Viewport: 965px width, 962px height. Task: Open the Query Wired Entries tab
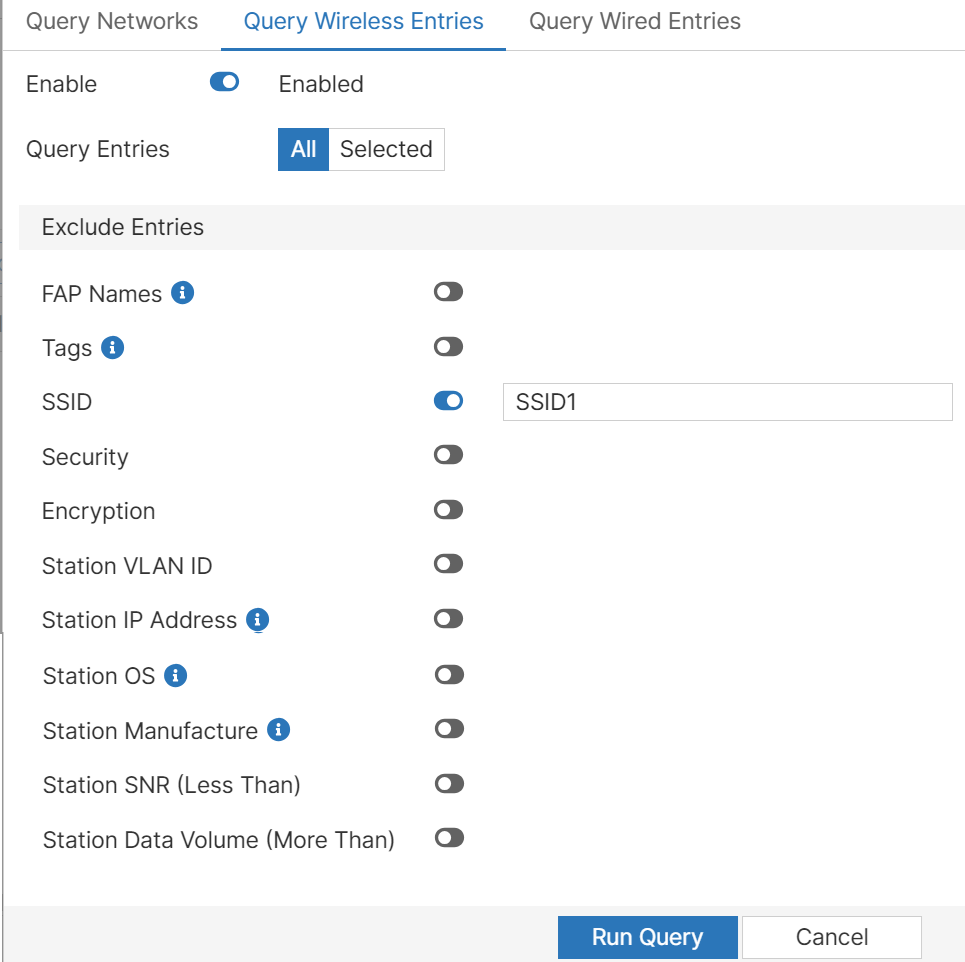(635, 22)
